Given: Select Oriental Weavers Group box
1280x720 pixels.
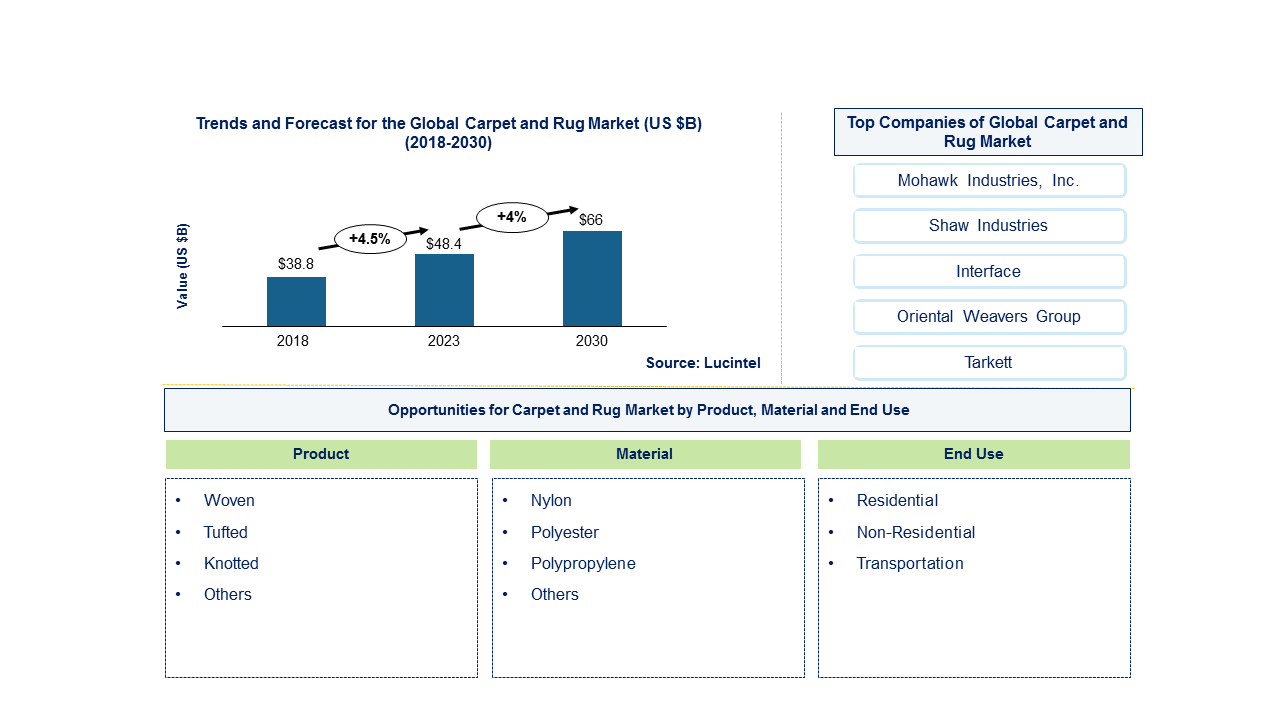Looking at the screenshot, I should point(989,317).
